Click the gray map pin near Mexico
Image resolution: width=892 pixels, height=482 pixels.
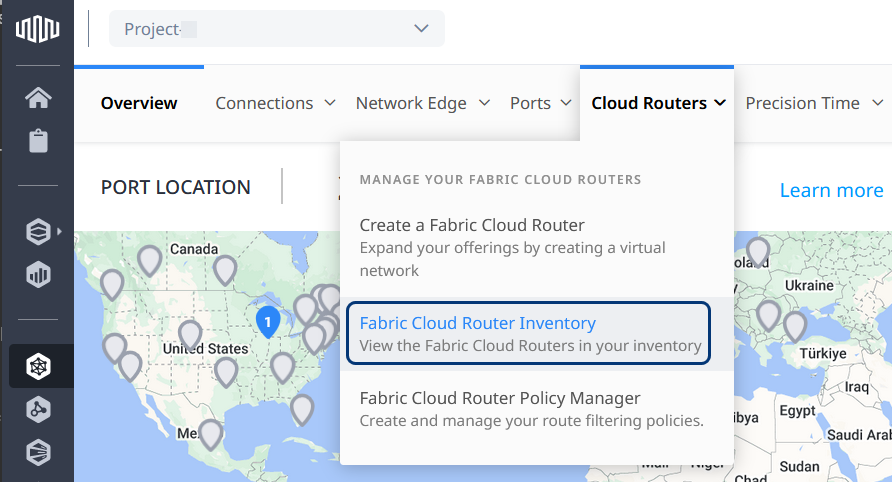point(210,434)
